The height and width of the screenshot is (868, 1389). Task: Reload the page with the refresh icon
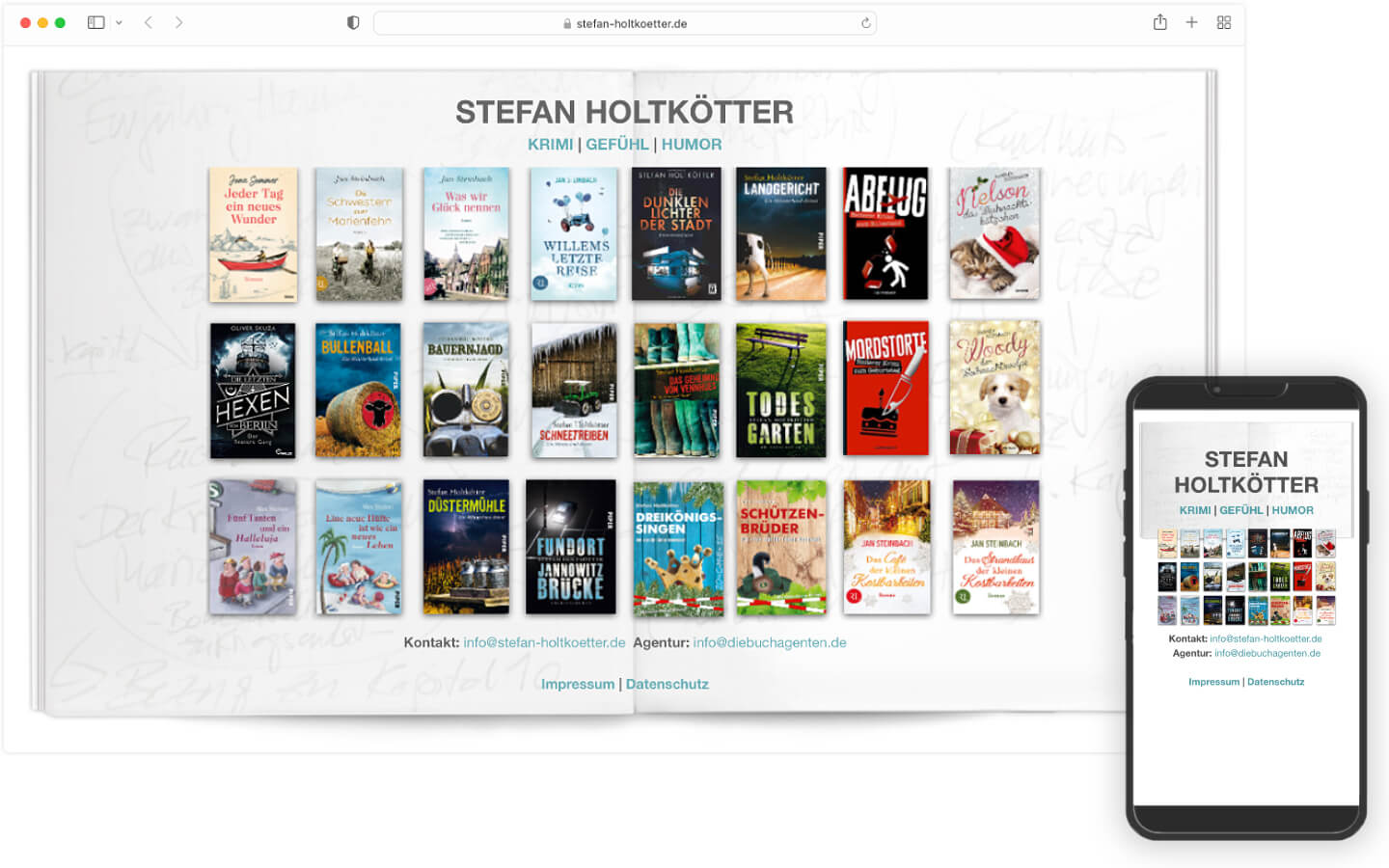point(865,23)
